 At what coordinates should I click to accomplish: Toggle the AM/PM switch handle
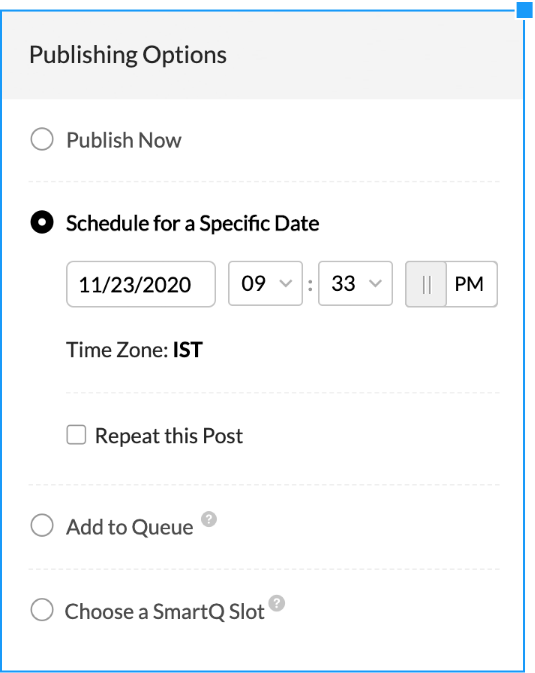[x=426, y=284]
